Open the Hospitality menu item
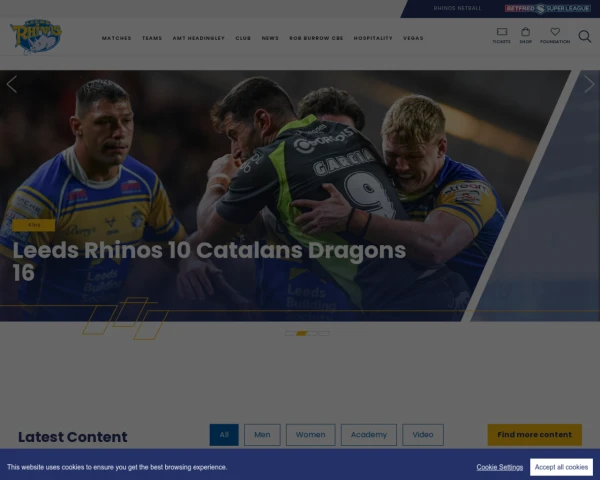The height and width of the screenshot is (480, 600). click(x=373, y=38)
